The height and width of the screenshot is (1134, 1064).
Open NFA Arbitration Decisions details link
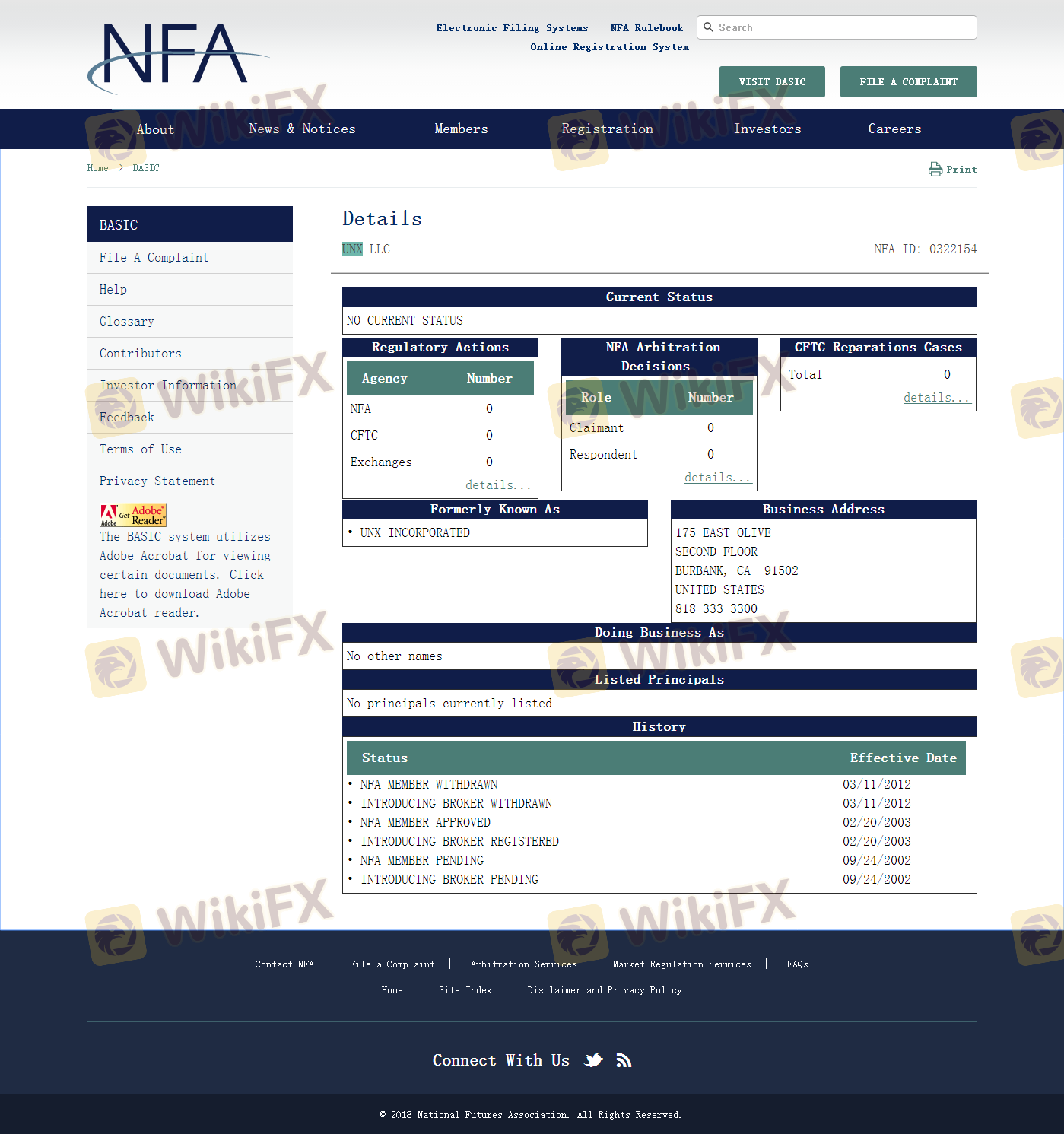[717, 478]
